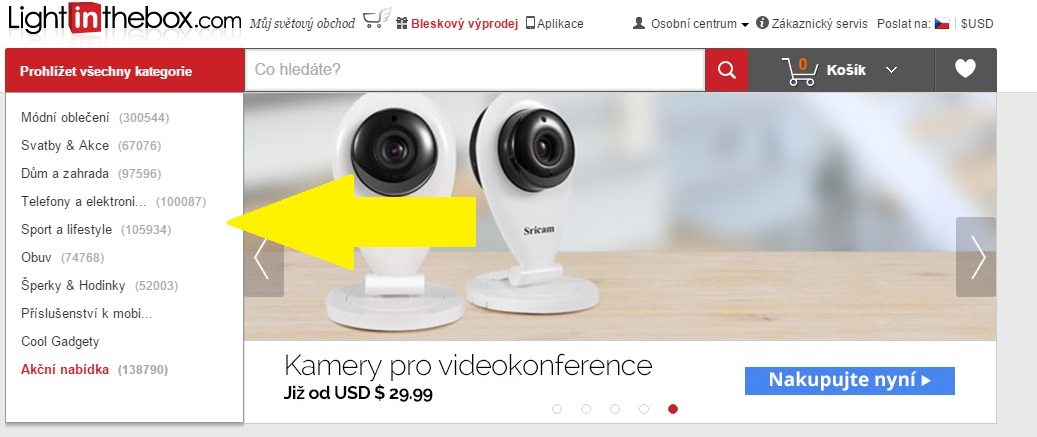Open Aplikace mobile app link

[554, 24]
